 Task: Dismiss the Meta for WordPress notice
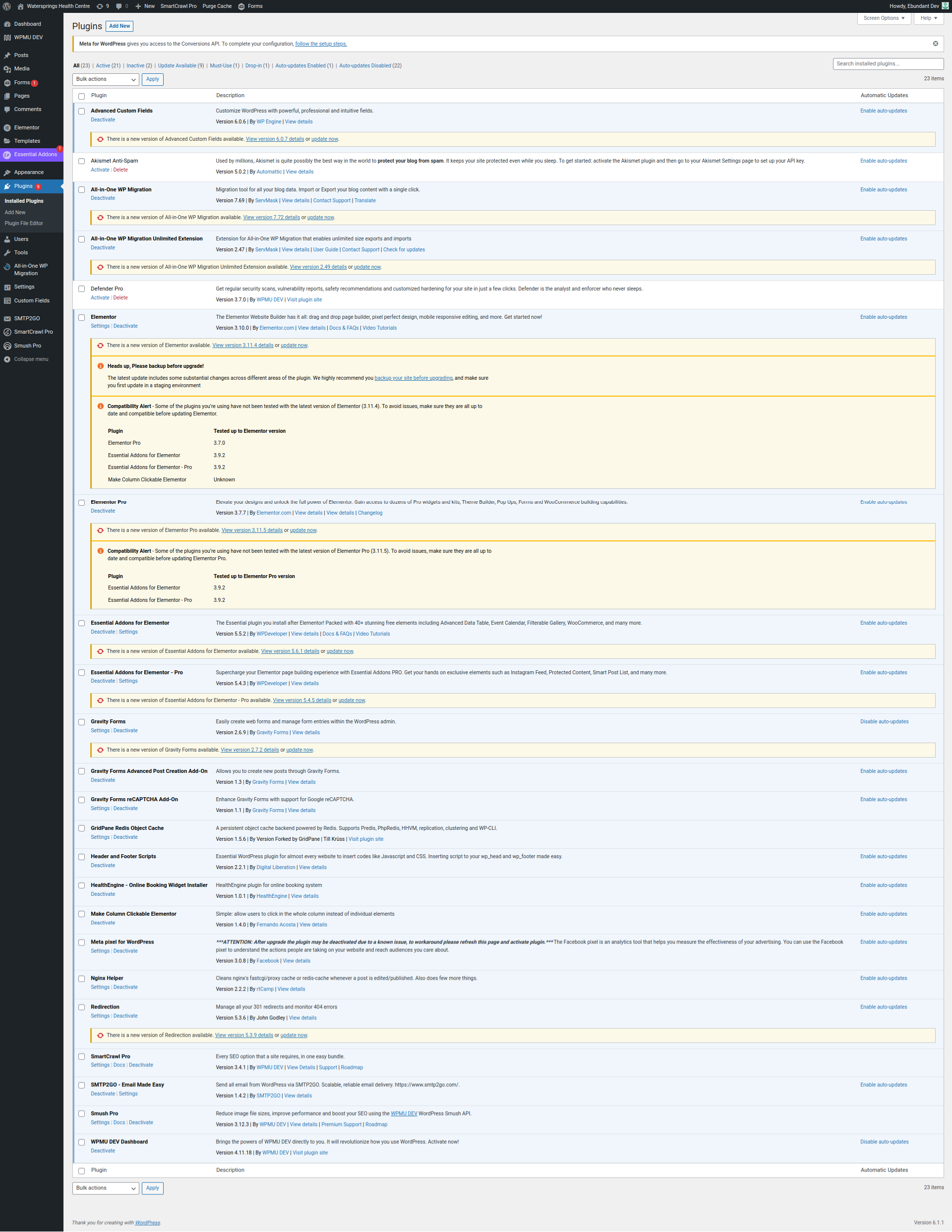click(x=935, y=44)
